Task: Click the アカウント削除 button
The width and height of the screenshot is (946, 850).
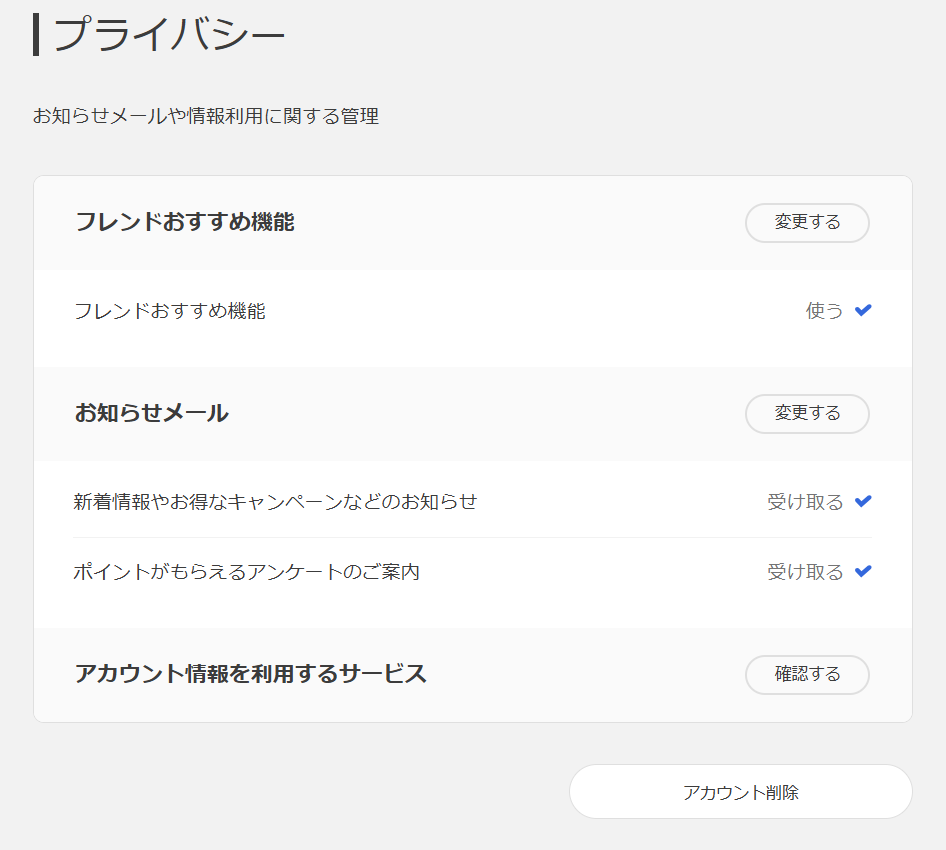Action: point(740,791)
